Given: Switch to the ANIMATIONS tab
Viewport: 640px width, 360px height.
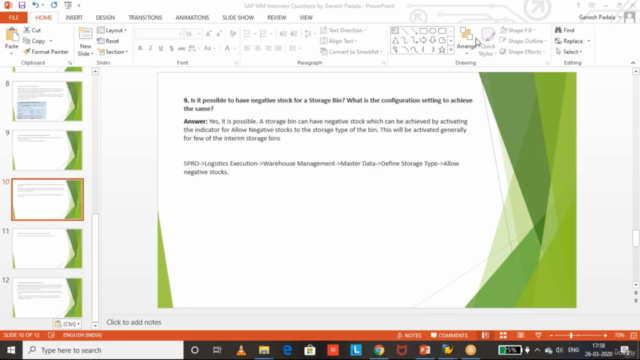Looking at the screenshot, I should pyautogui.click(x=192, y=18).
